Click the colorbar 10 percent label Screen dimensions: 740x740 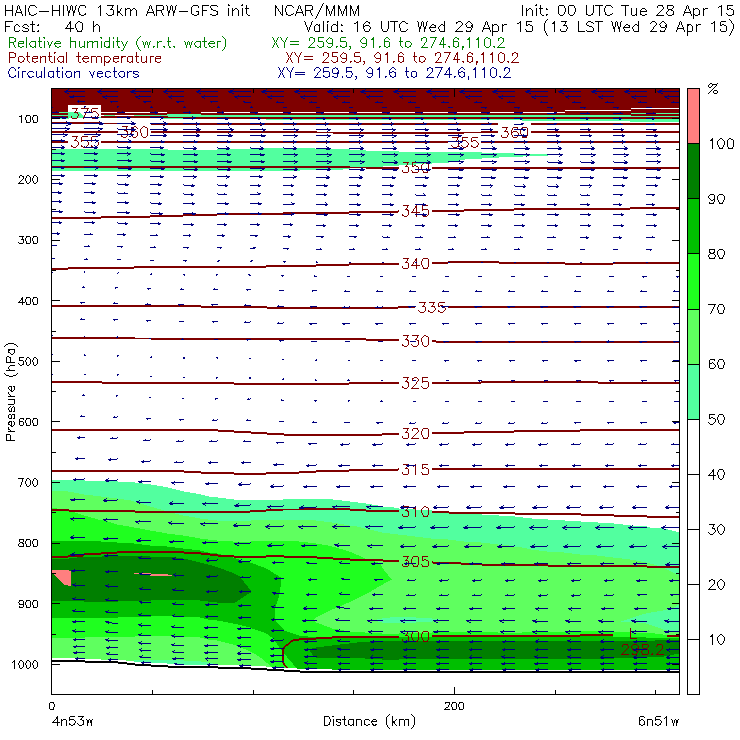pyautogui.click(x=716, y=640)
